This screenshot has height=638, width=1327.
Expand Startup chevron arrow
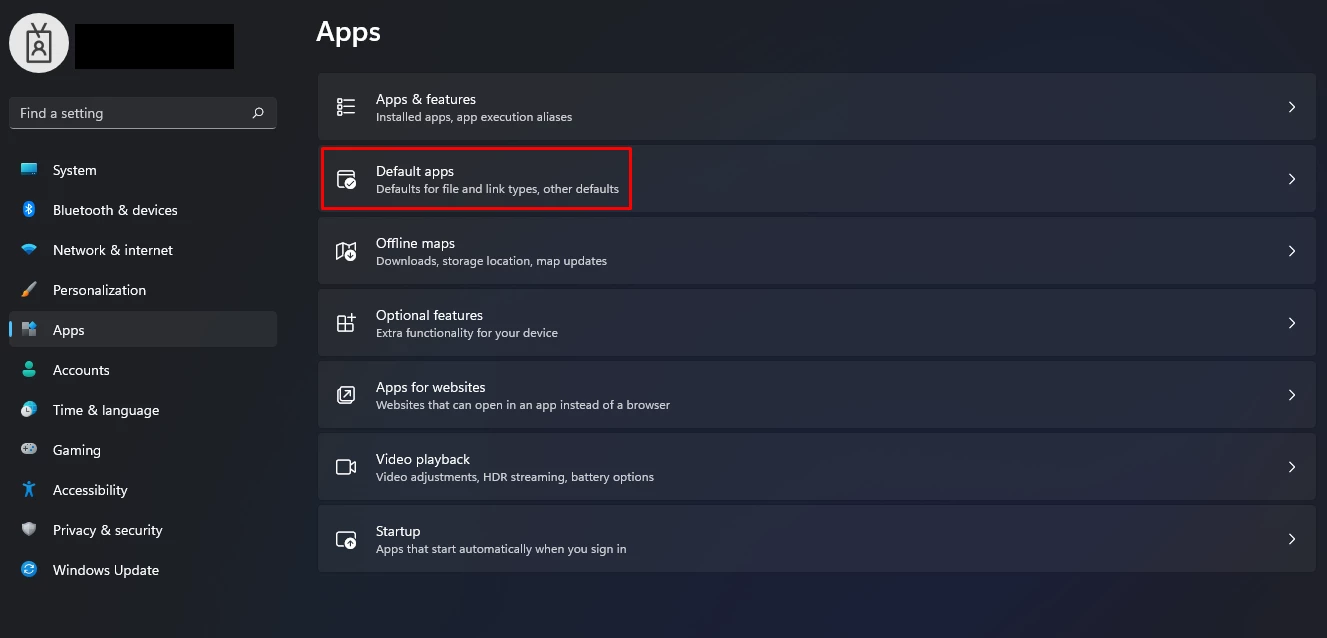1292,539
